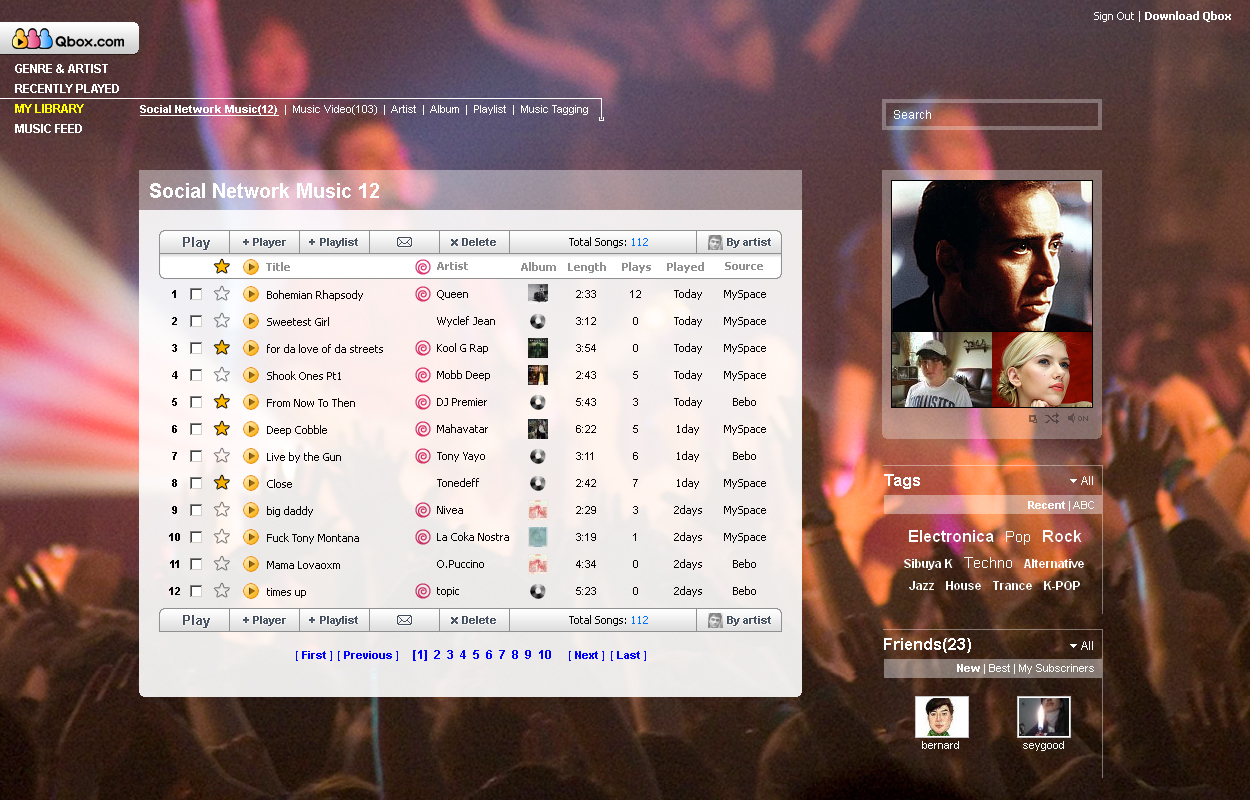Click the top By artist sort button
Screen dimensions: 1250x800
(x=739, y=242)
